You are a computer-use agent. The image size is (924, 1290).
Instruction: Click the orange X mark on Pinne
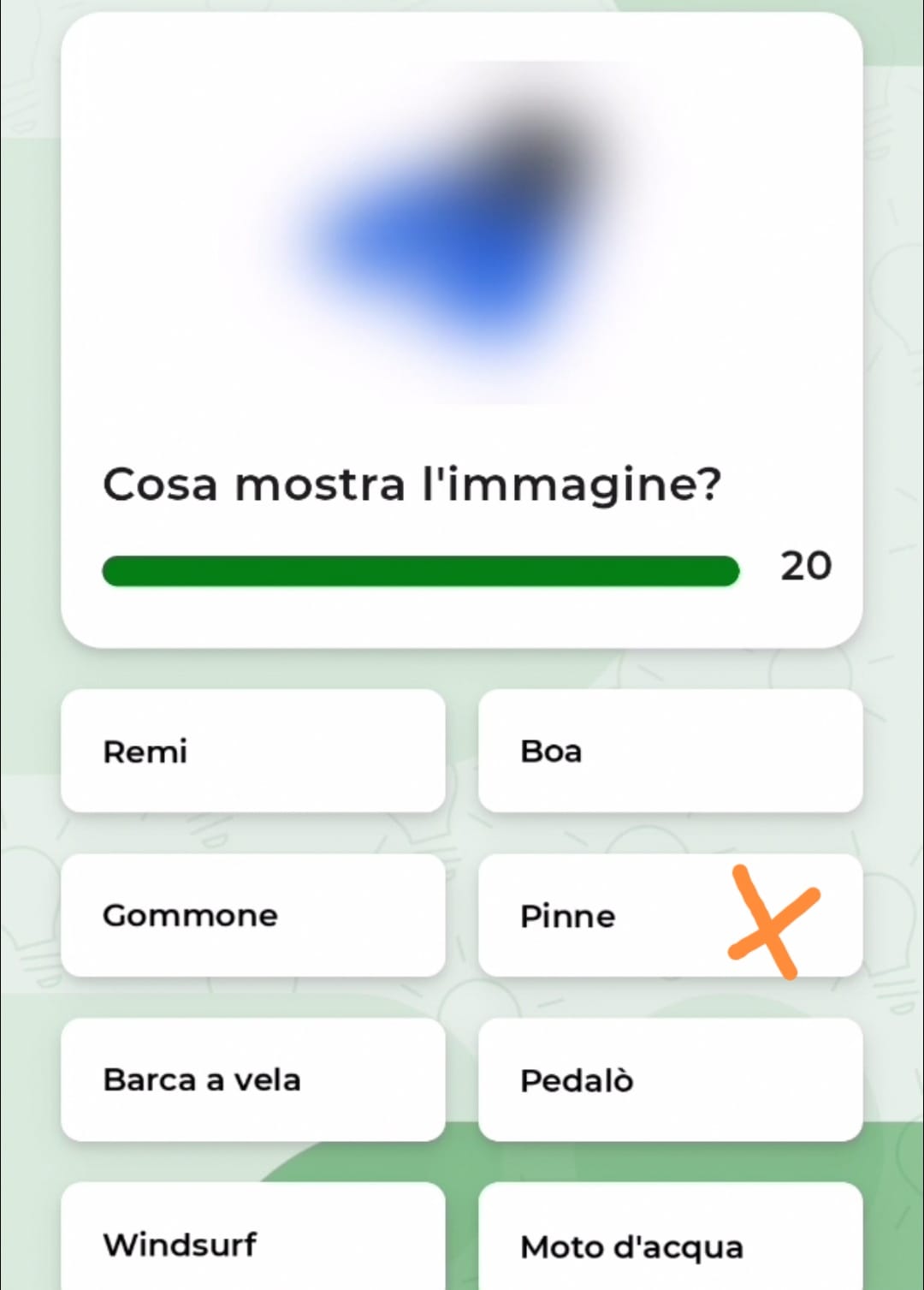click(773, 922)
